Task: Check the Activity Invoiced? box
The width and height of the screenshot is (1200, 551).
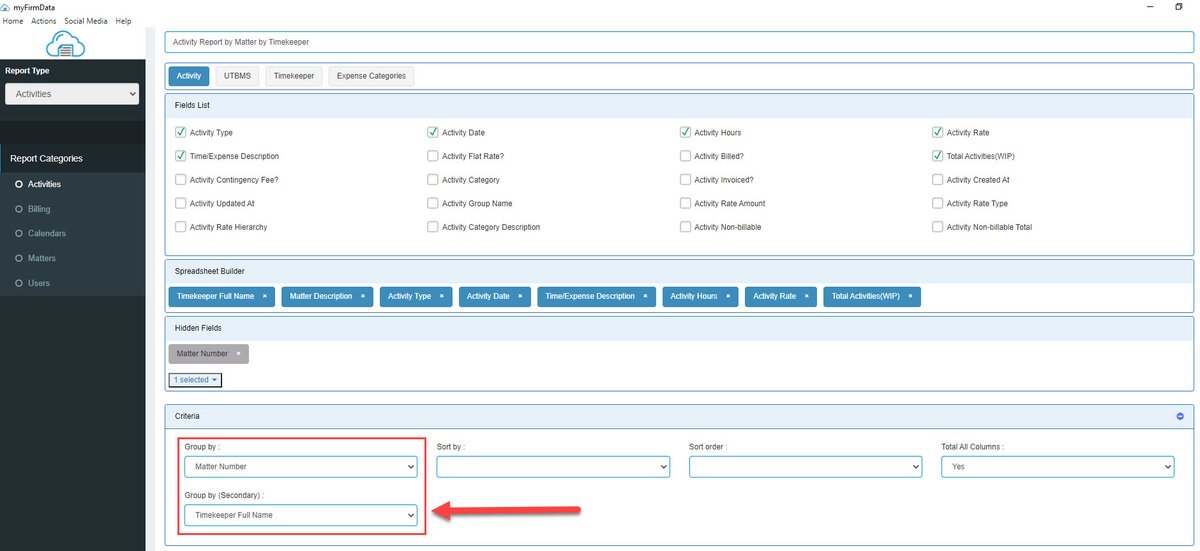Action: (686, 180)
